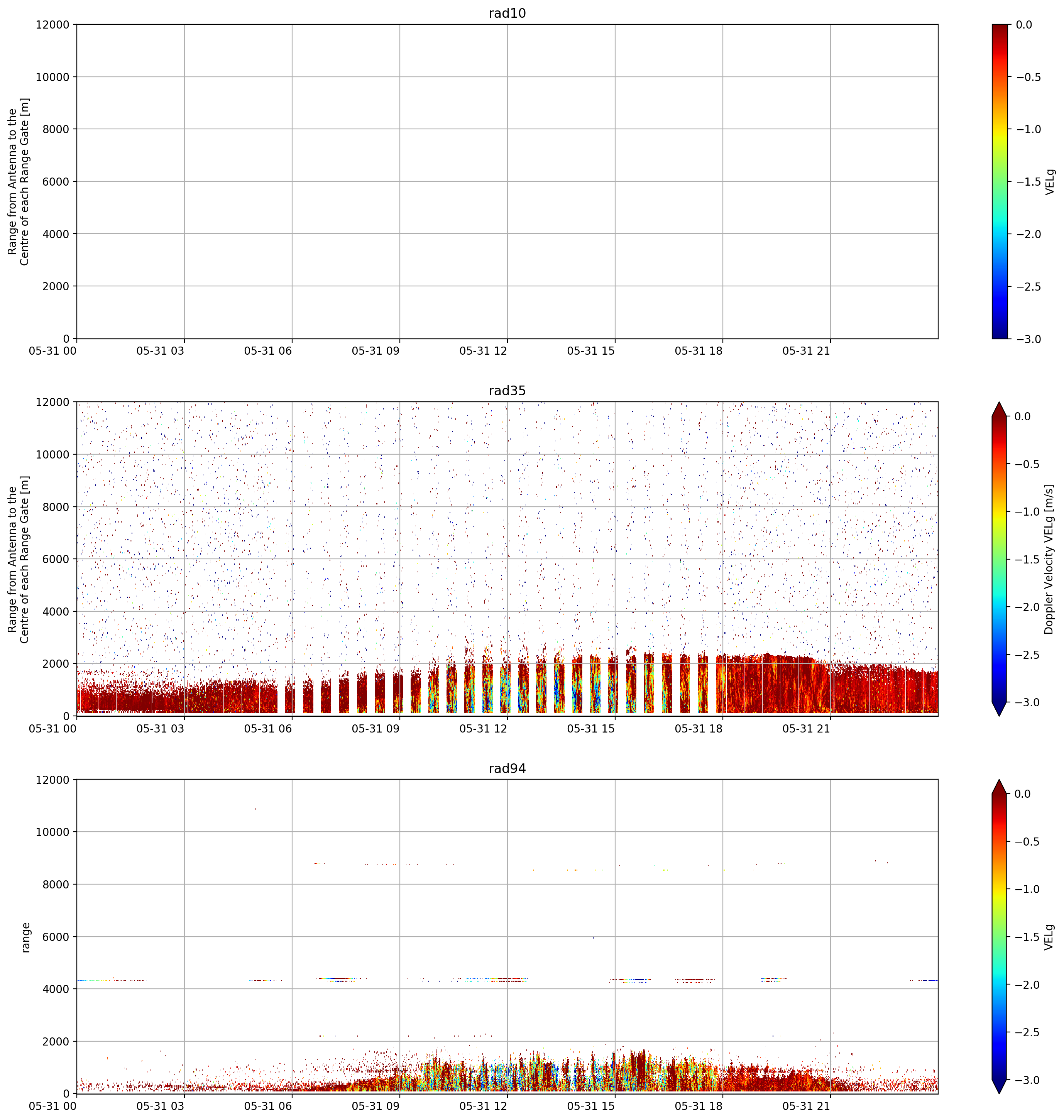Click the '05-31 15' tick under rad10

pyautogui.click(x=591, y=351)
